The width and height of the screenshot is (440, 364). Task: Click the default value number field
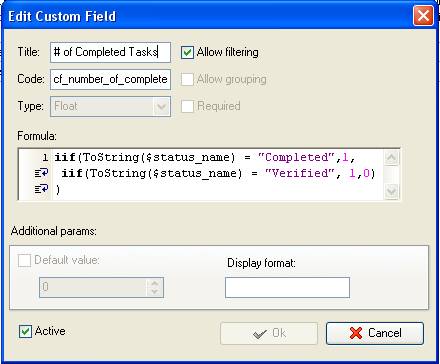coord(94,287)
